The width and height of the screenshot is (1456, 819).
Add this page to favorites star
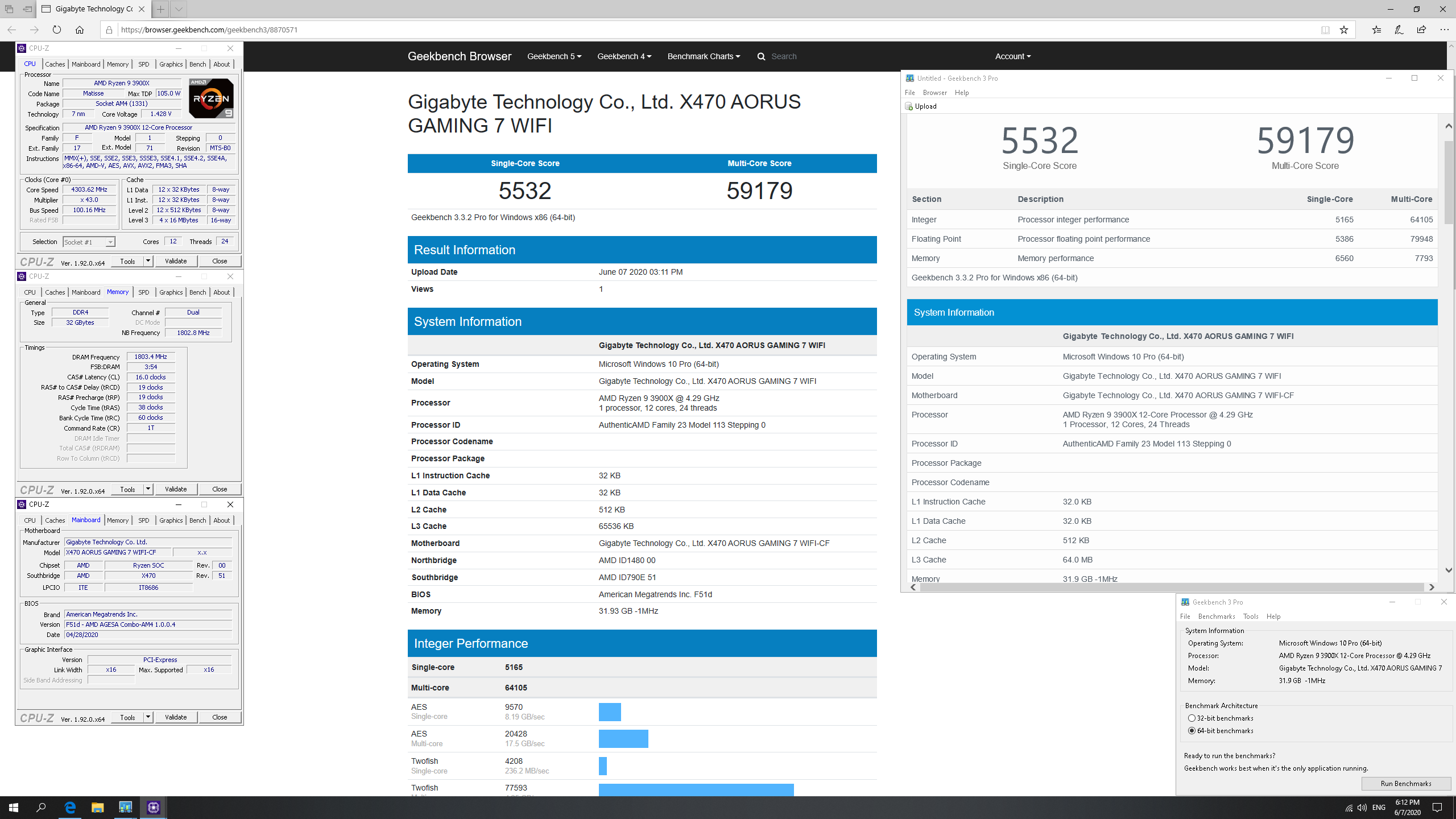click(1344, 30)
